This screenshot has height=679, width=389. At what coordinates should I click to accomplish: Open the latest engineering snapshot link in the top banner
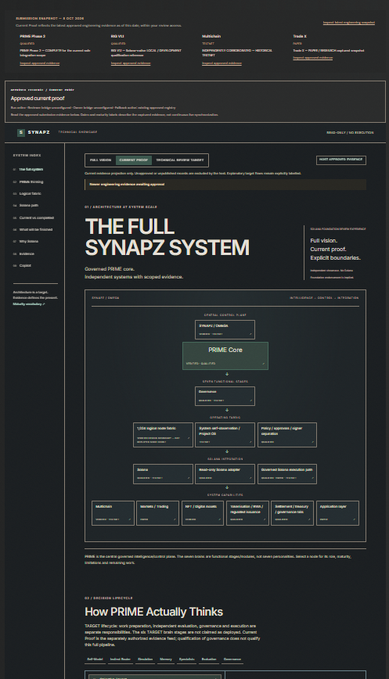tap(349, 23)
